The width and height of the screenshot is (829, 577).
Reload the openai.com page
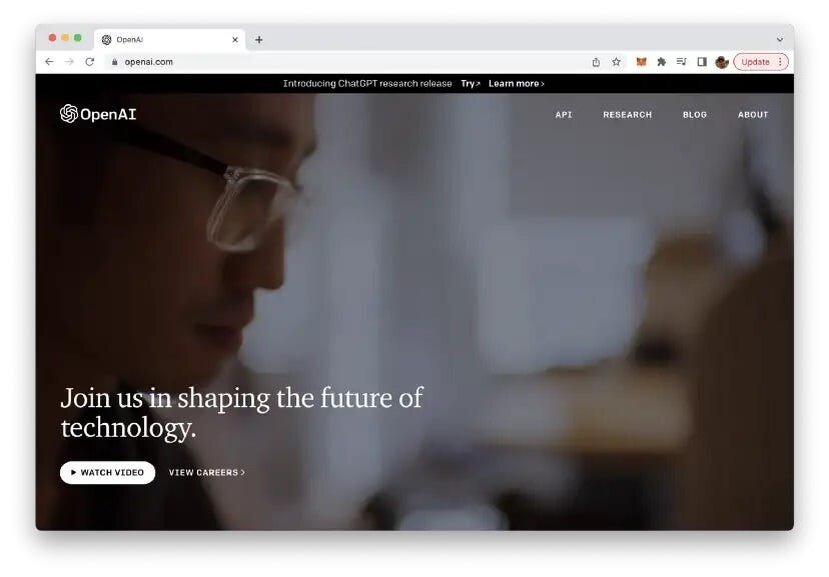click(x=90, y=62)
